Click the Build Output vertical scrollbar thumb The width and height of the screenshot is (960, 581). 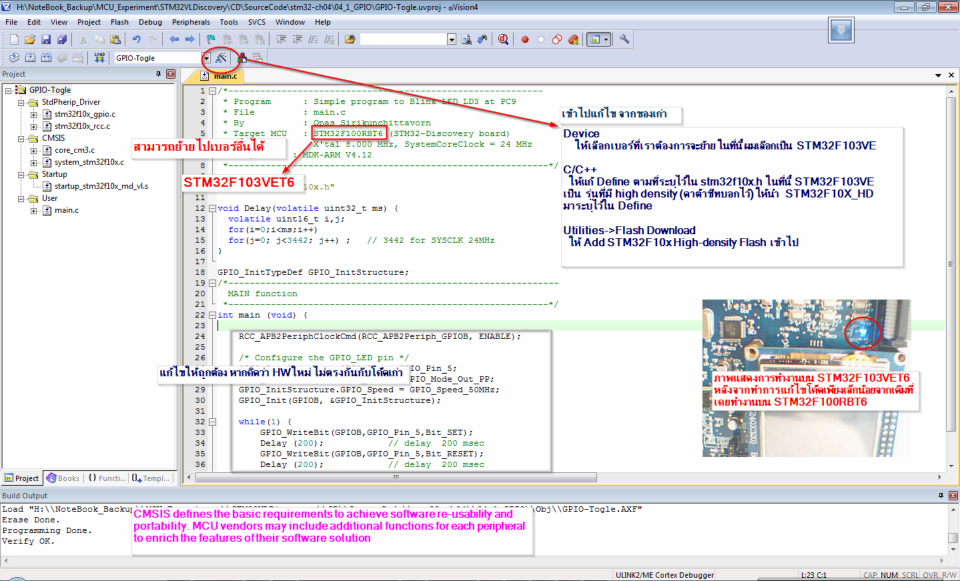tap(953, 538)
